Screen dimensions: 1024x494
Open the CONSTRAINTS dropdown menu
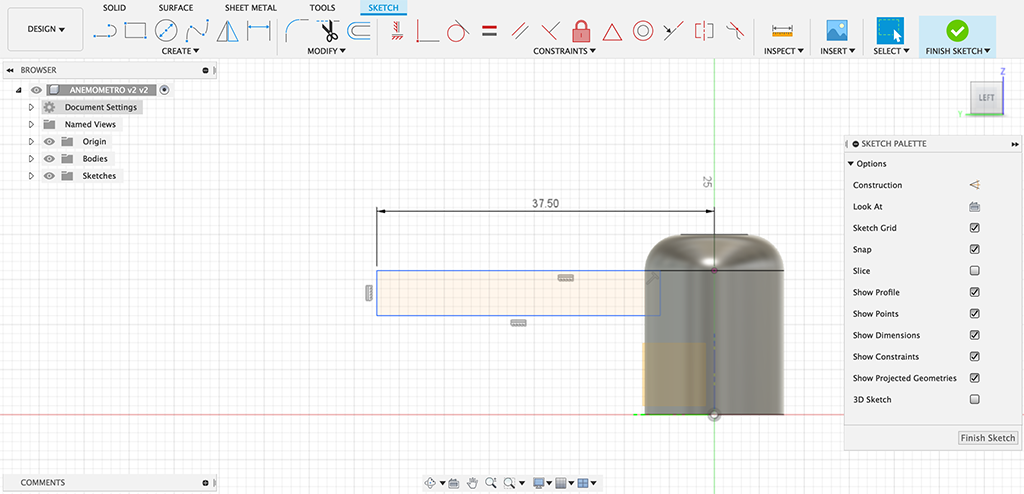(x=565, y=51)
